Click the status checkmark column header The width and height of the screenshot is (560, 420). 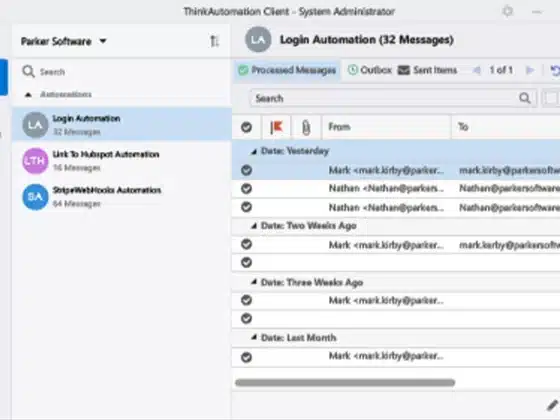246,127
